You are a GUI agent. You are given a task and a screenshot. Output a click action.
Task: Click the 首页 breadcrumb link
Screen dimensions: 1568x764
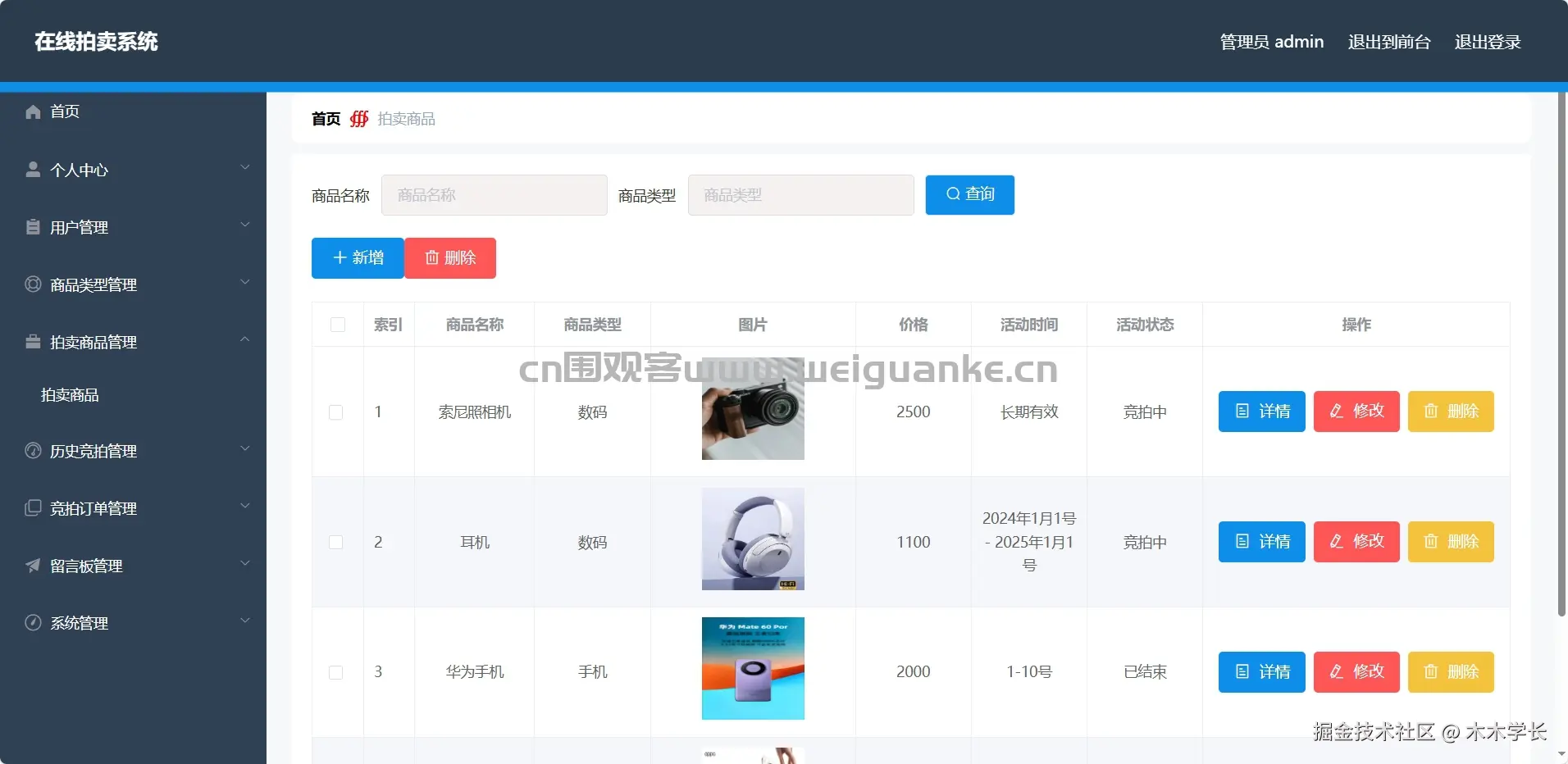pyautogui.click(x=326, y=119)
